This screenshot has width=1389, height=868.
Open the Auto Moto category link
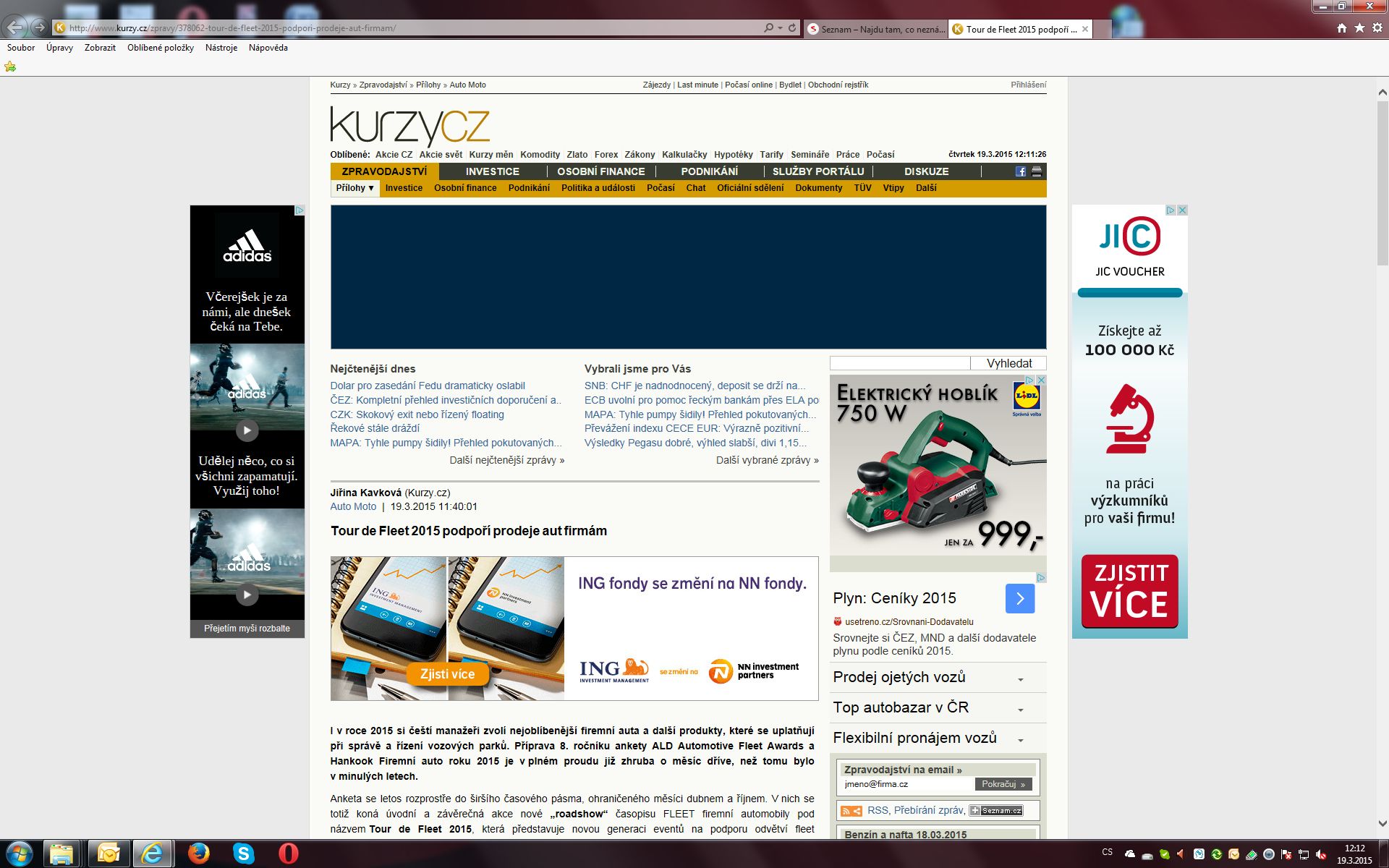click(x=353, y=507)
